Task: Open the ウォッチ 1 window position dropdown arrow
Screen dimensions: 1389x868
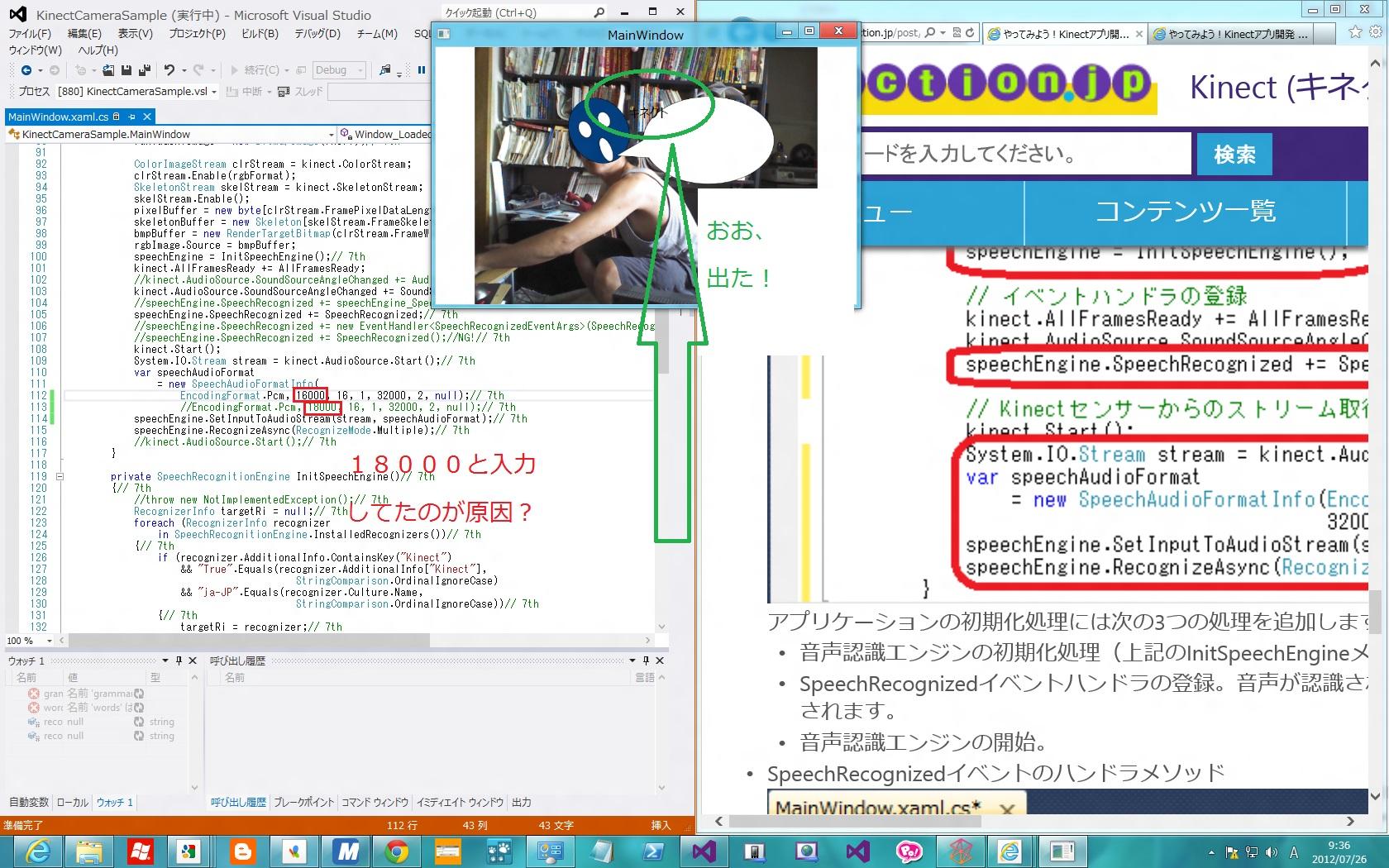Action: tap(165, 661)
